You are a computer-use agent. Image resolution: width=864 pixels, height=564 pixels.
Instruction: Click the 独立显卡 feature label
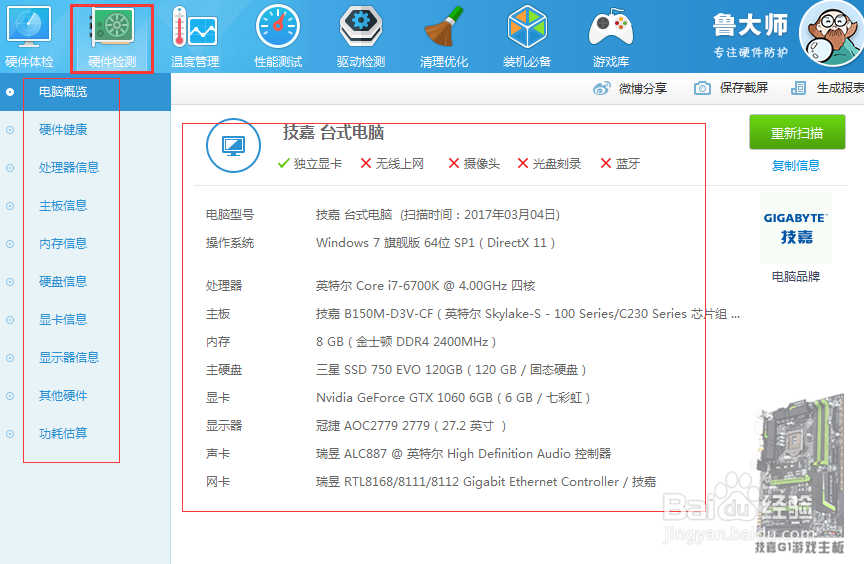(318, 164)
